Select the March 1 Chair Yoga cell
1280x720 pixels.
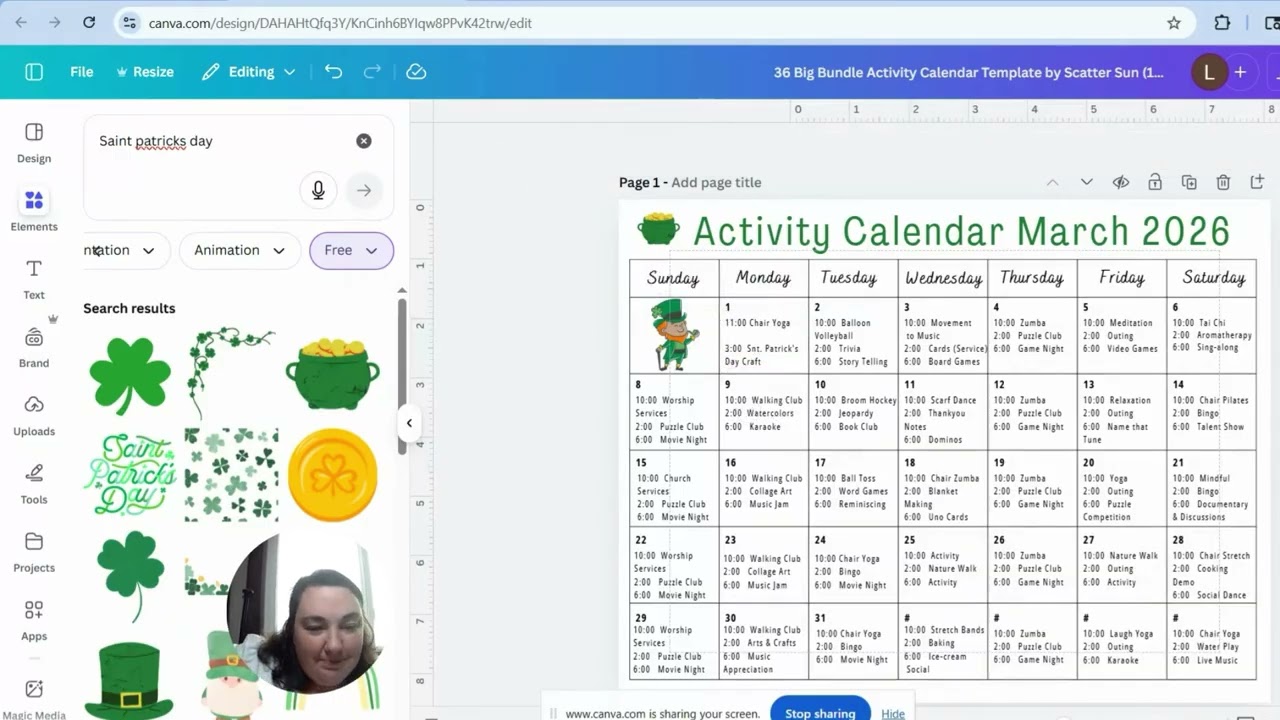pyautogui.click(x=764, y=335)
